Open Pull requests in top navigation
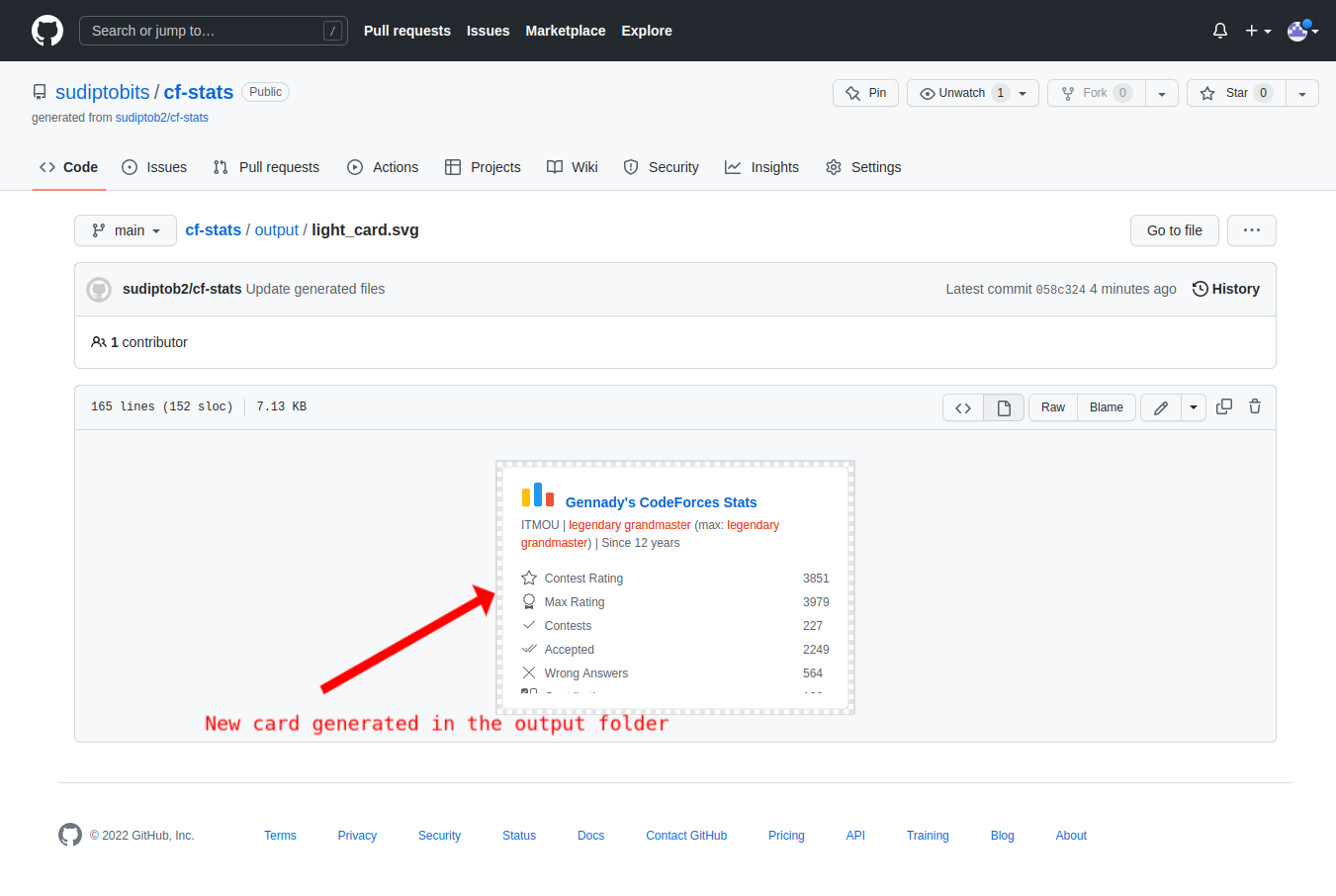The image size is (1336, 896). coord(407,31)
